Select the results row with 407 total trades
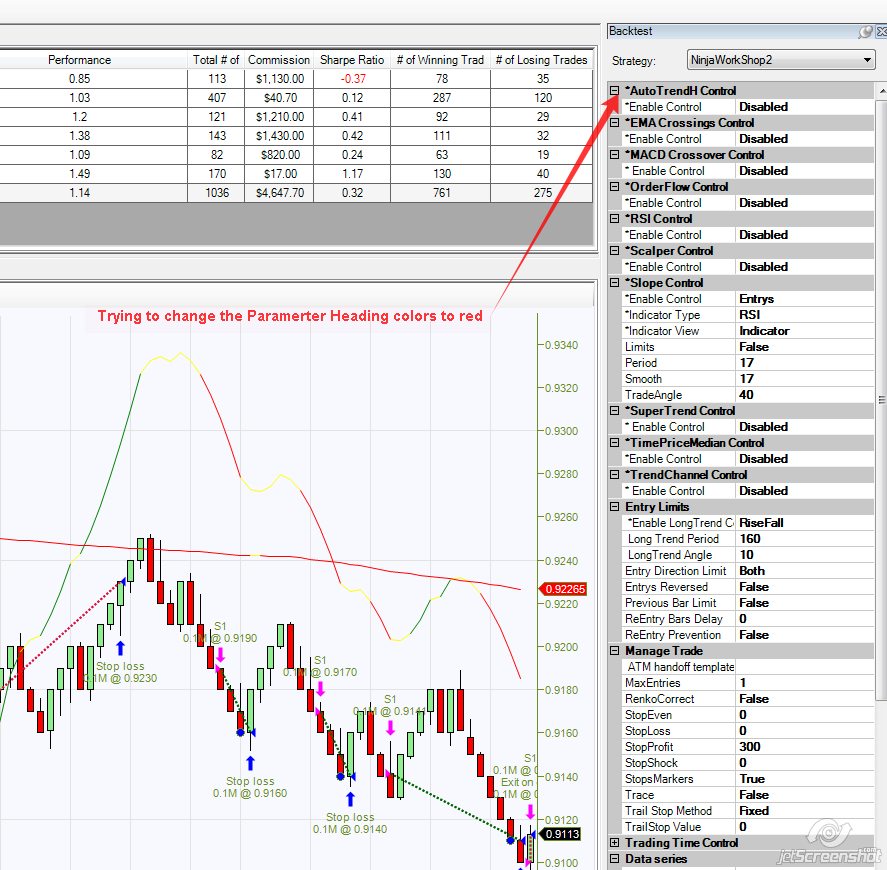 (296, 98)
